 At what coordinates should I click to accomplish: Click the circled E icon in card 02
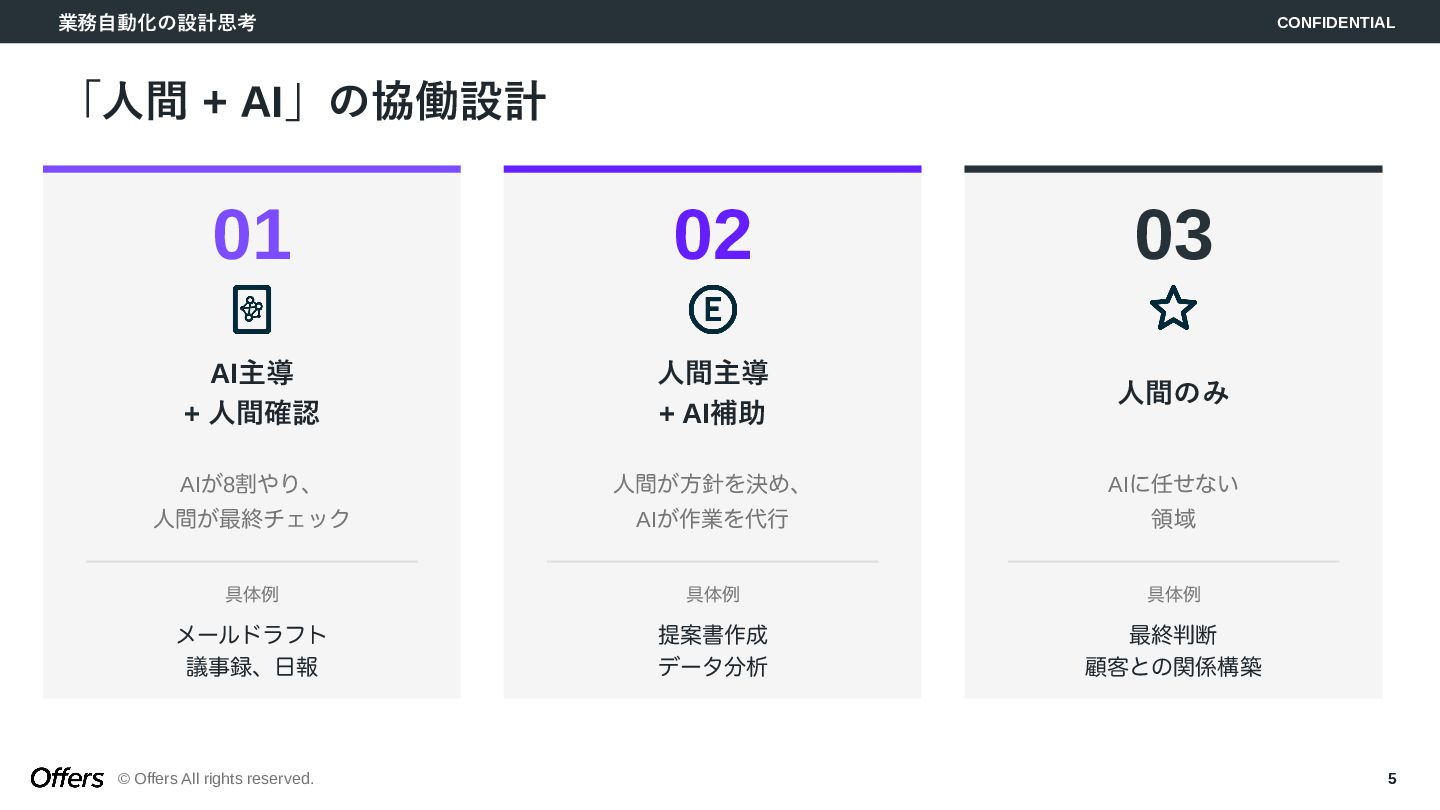tap(713, 309)
